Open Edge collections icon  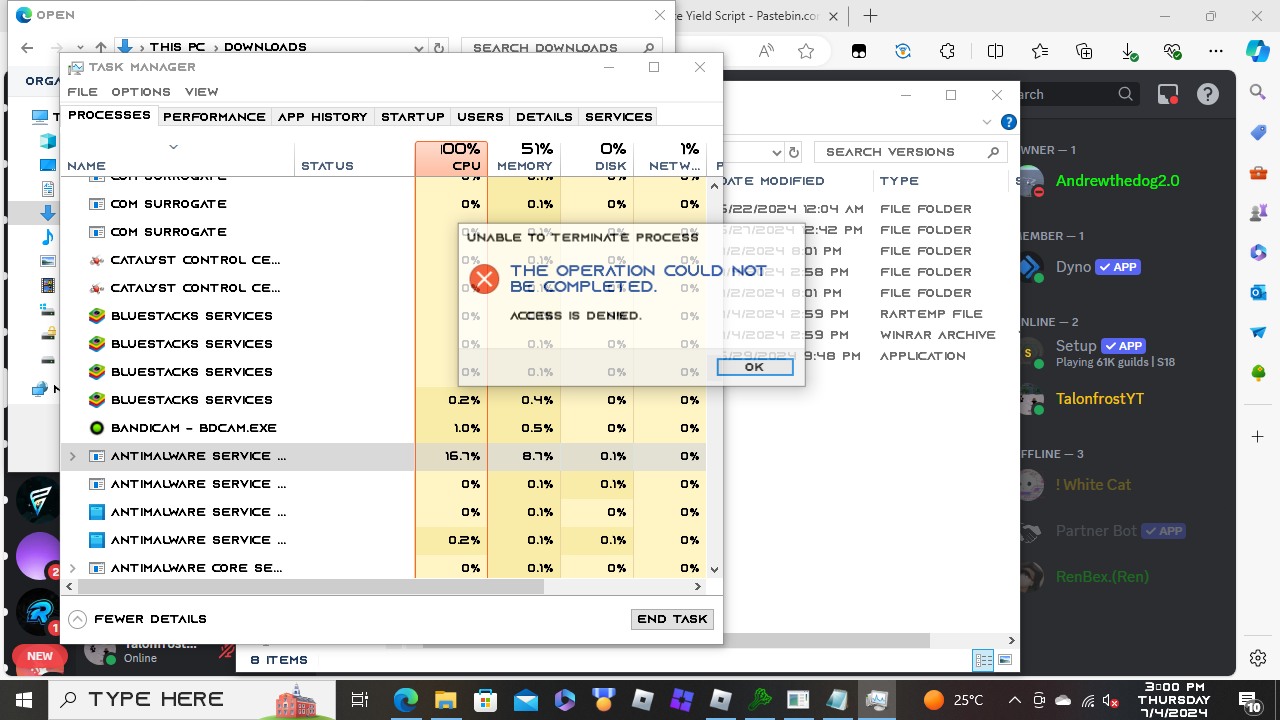pos(1084,51)
